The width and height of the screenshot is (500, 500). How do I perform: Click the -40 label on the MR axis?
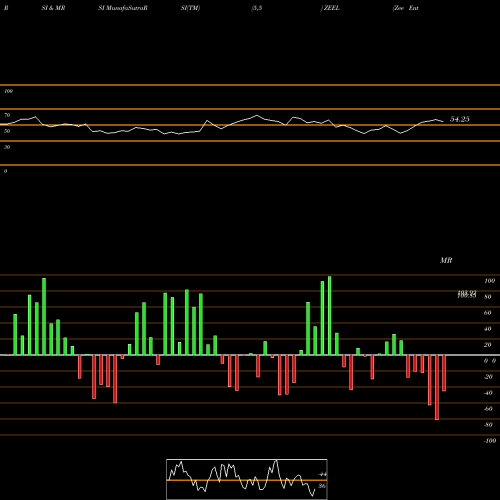[x=488, y=393]
